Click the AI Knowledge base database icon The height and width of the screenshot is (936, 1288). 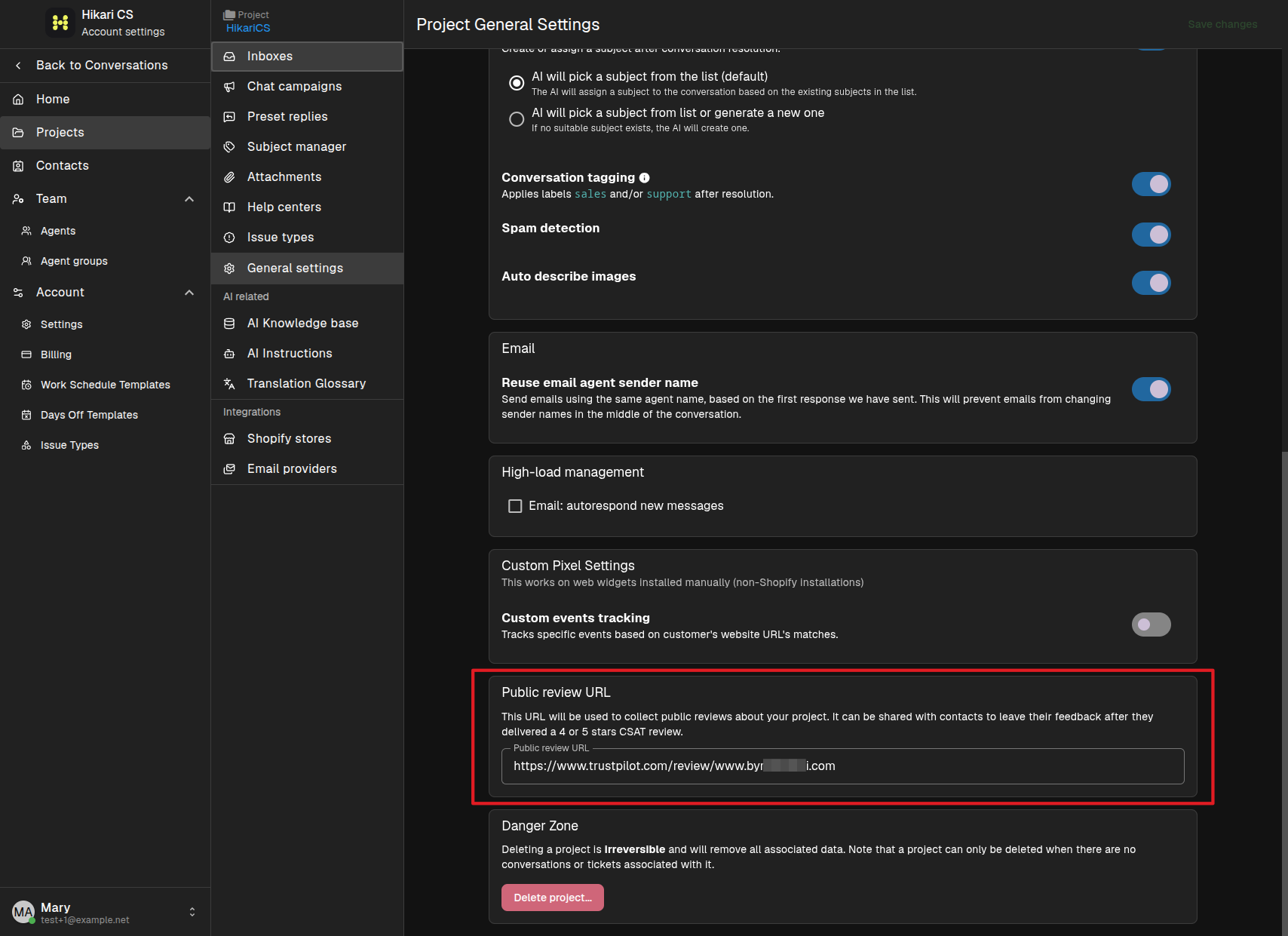tap(229, 324)
